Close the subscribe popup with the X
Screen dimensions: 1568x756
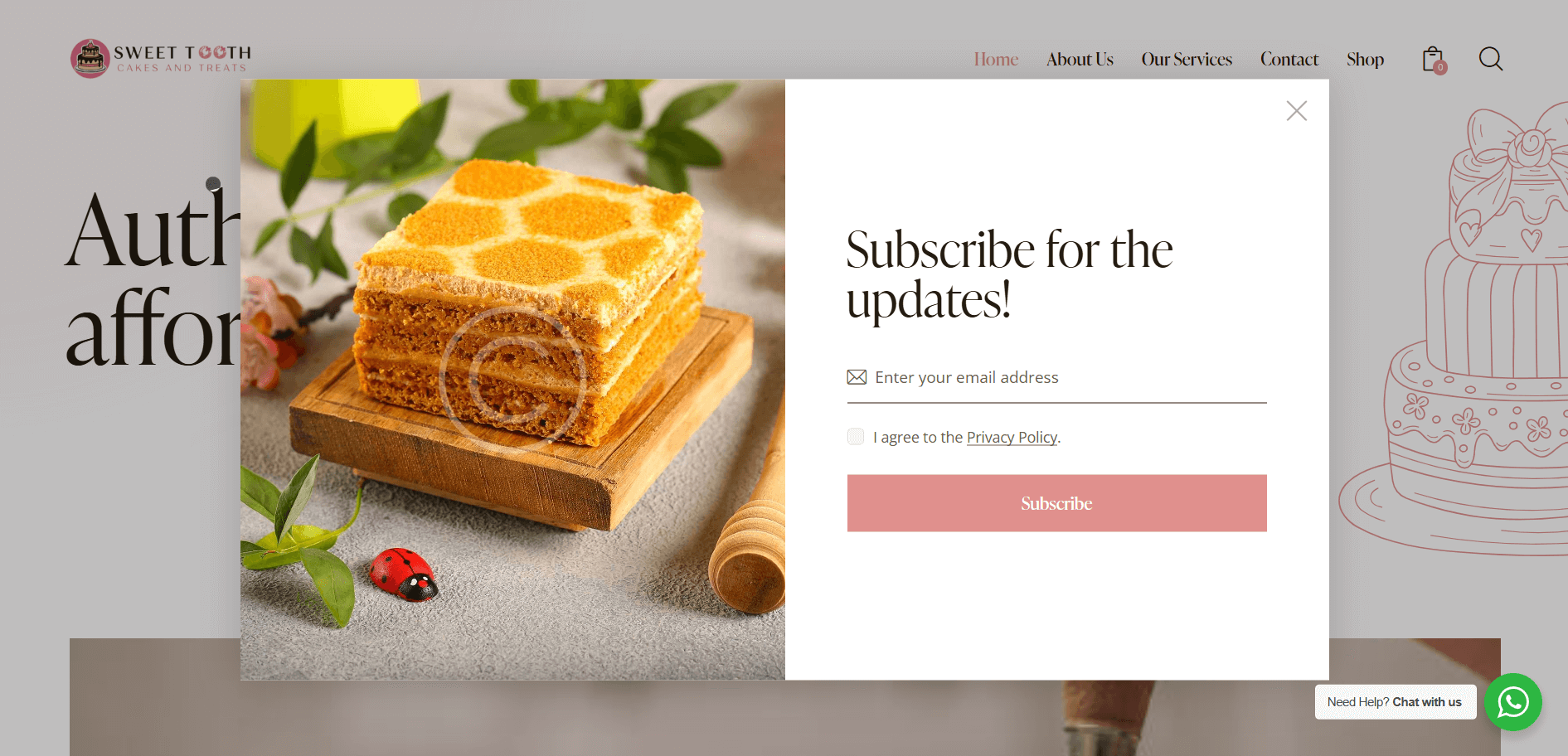point(1297,110)
